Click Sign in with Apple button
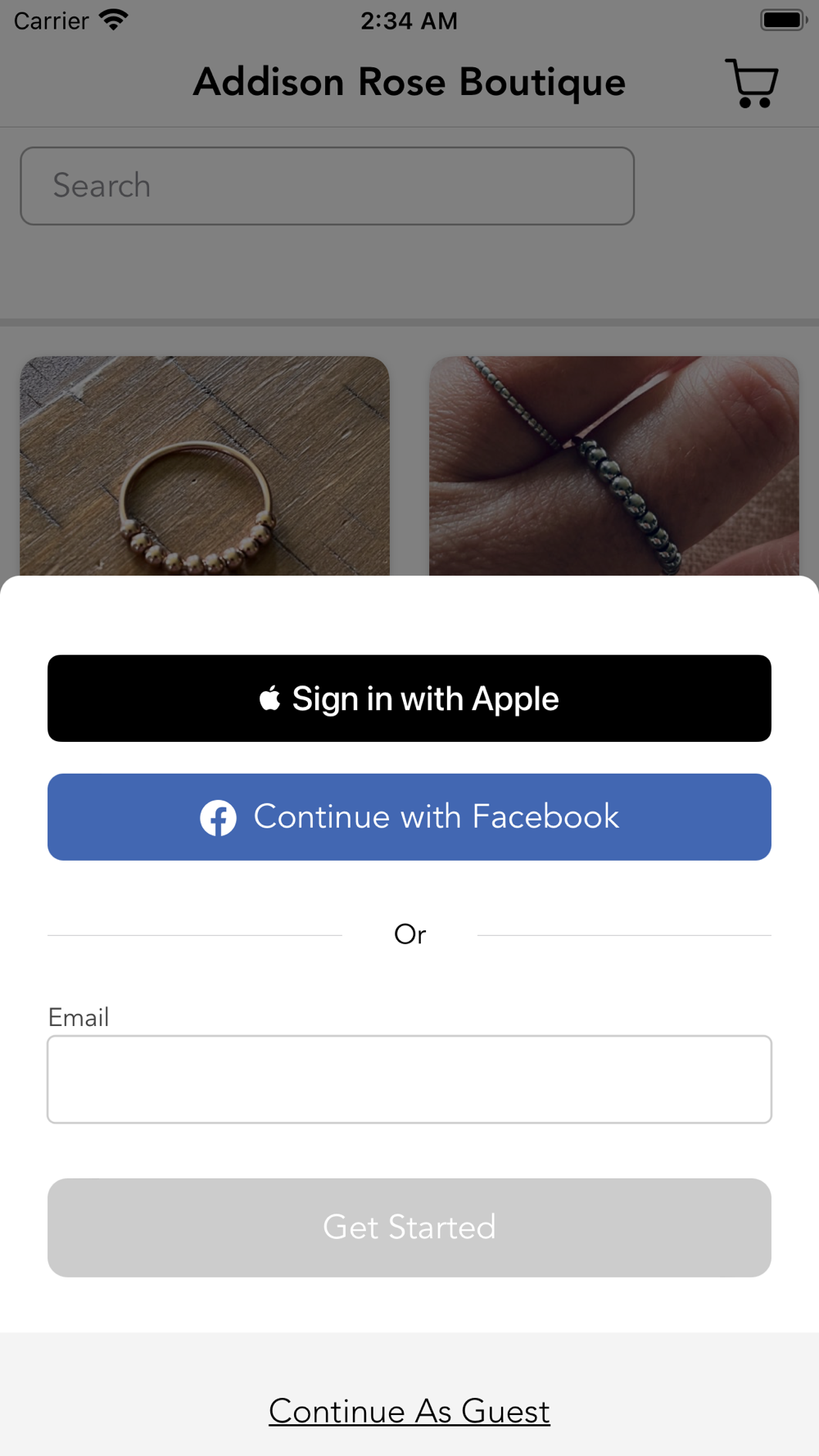 [409, 699]
